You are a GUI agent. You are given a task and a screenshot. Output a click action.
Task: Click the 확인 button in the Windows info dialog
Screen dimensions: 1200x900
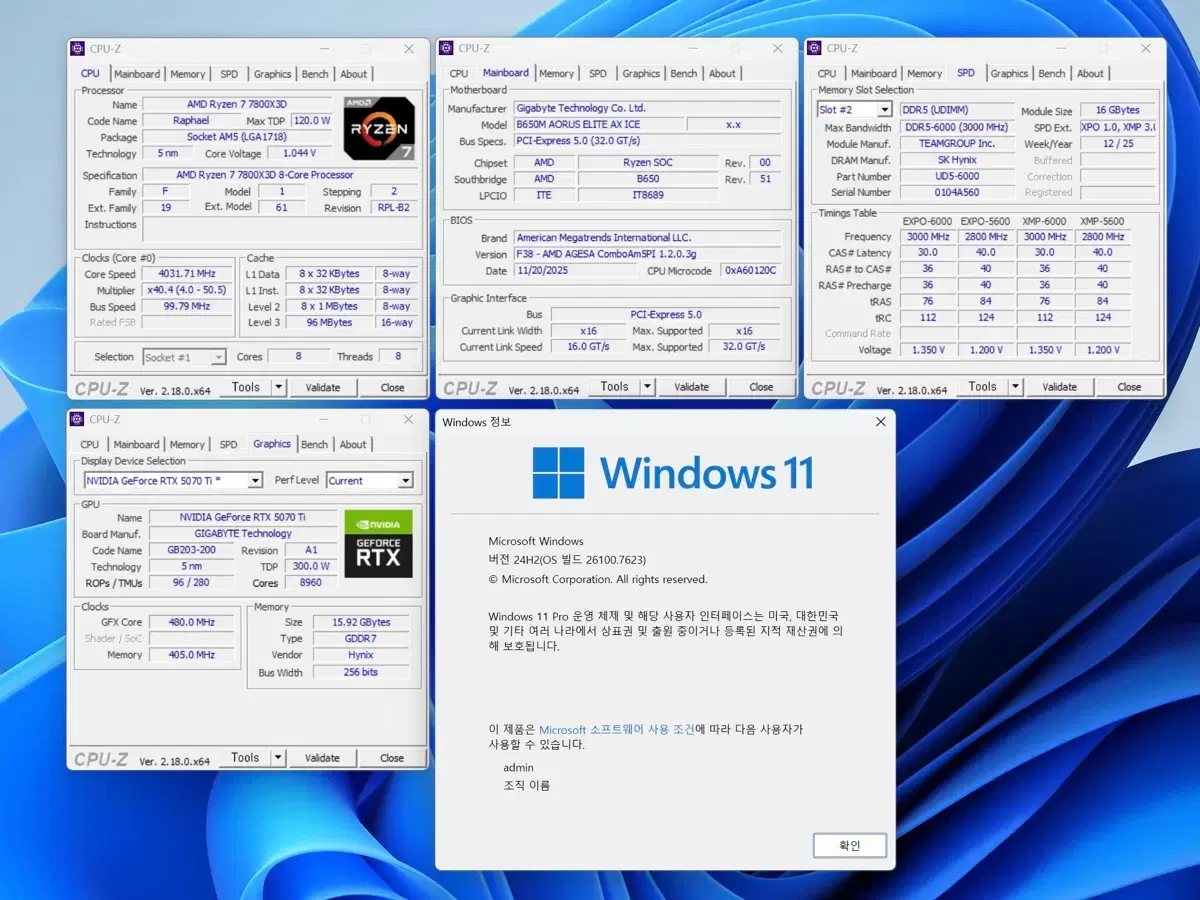849,844
